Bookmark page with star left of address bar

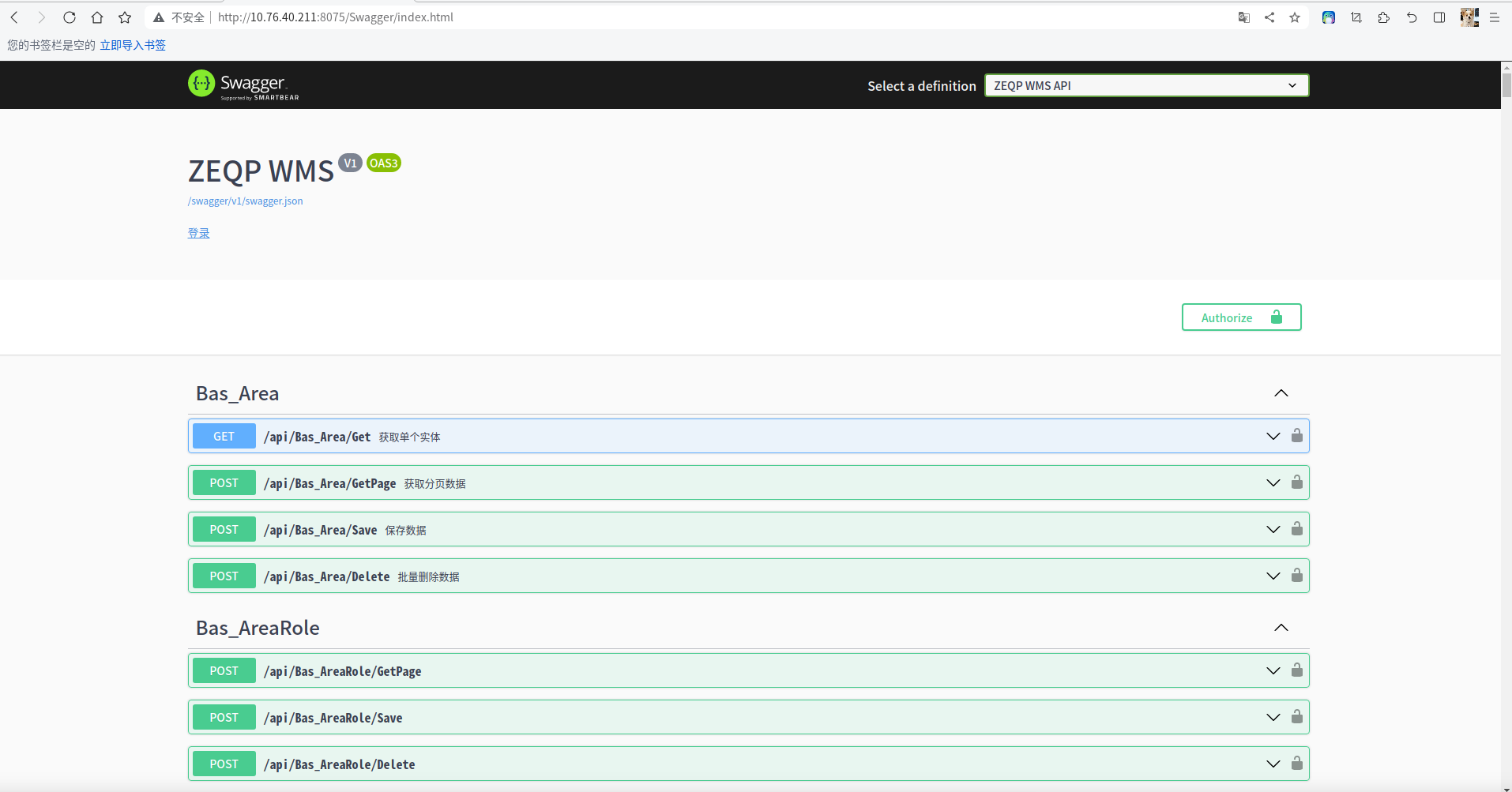pyautogui.click(x=125, y=17)
